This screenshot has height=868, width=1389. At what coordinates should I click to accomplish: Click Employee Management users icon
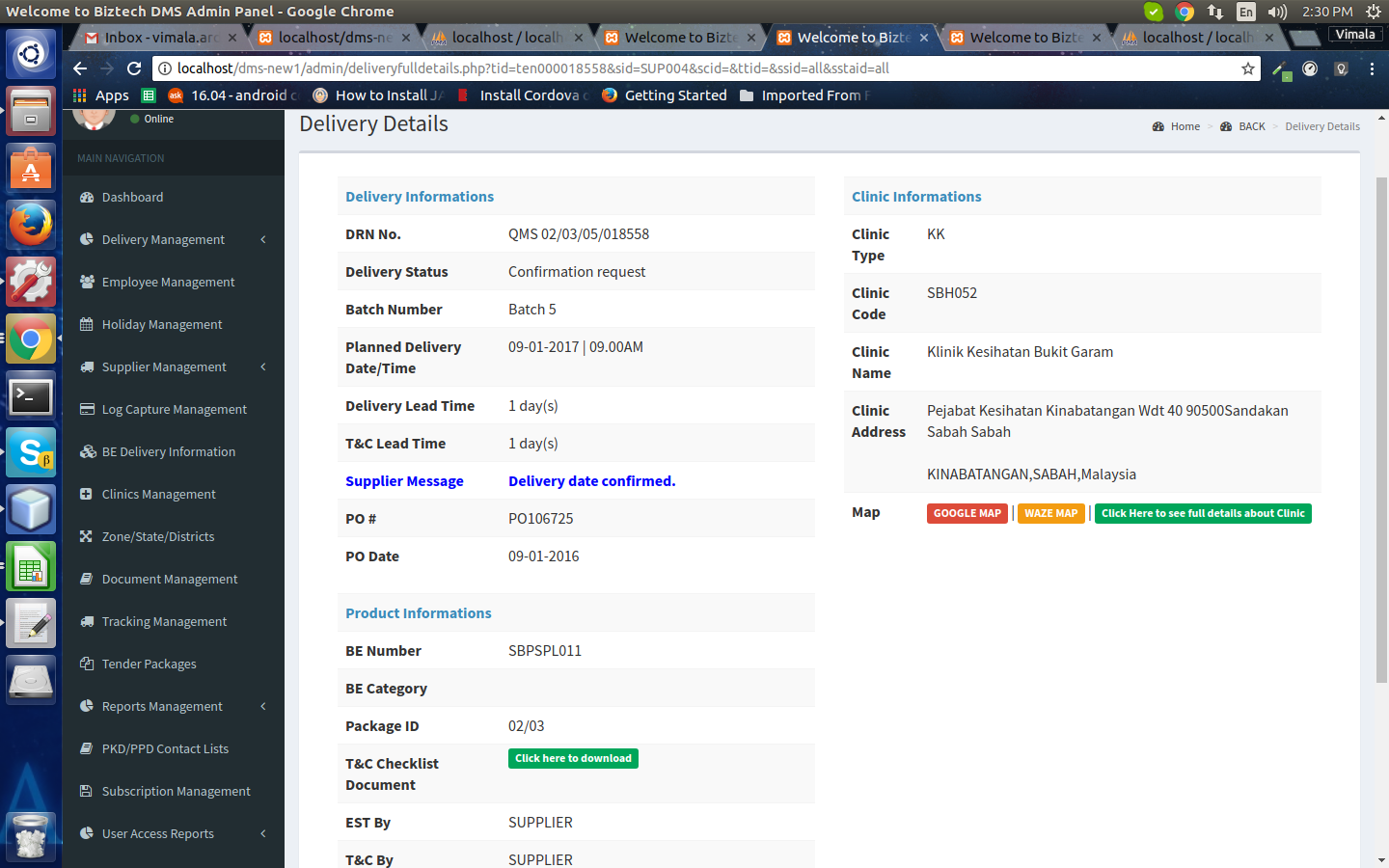tap(87, 282)
